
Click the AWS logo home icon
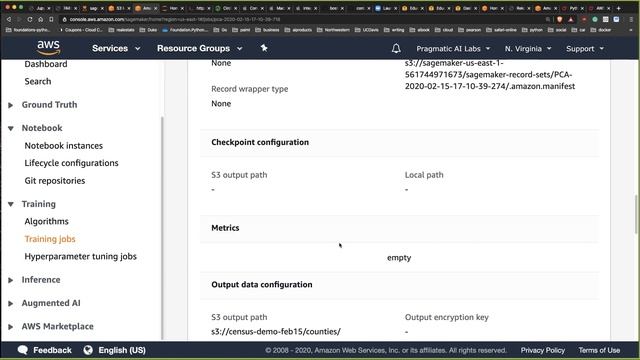coord(49,48)
